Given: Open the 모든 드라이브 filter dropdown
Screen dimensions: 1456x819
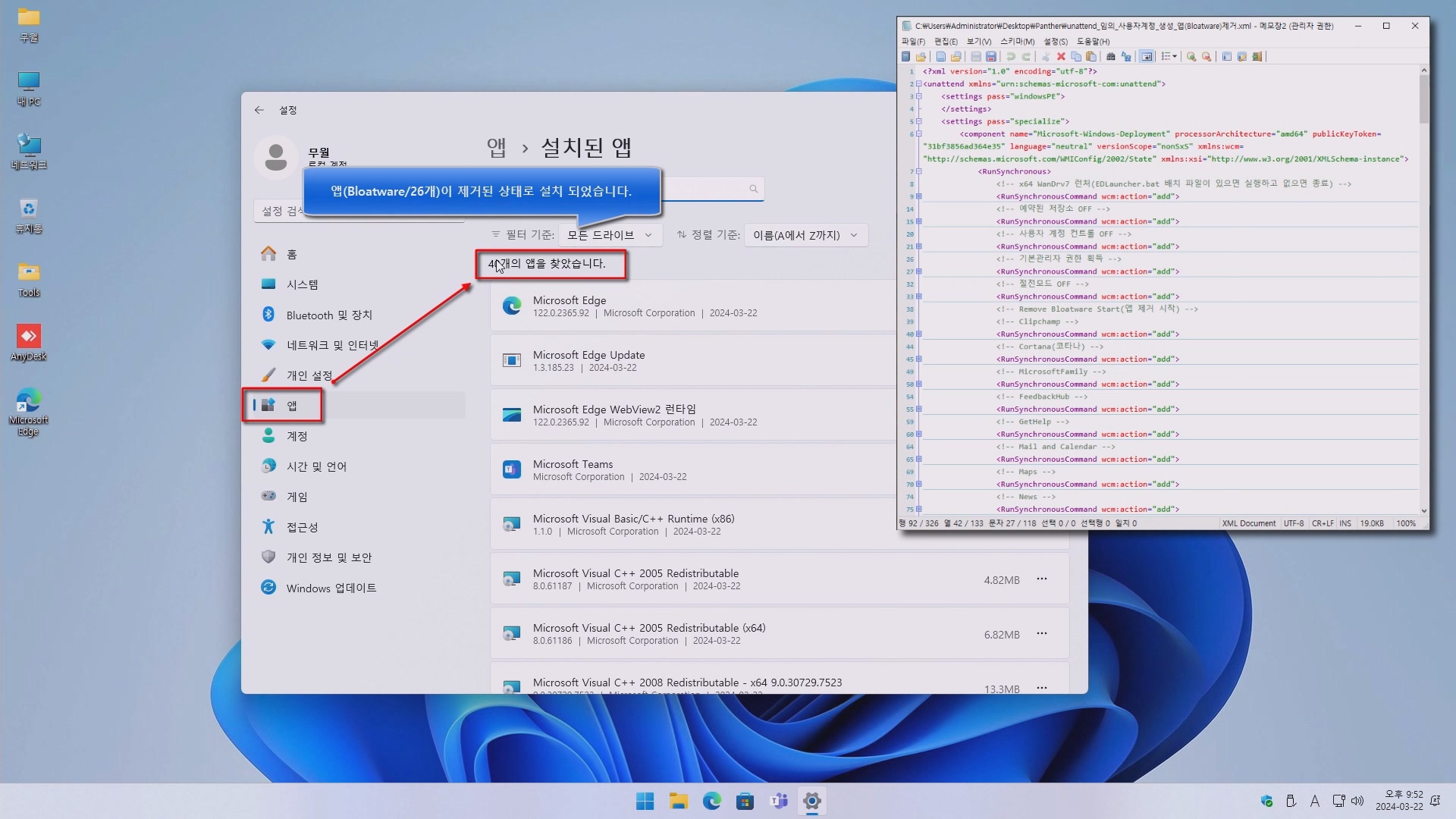Looking at the screenshot, I should click(x=610, y=235).
